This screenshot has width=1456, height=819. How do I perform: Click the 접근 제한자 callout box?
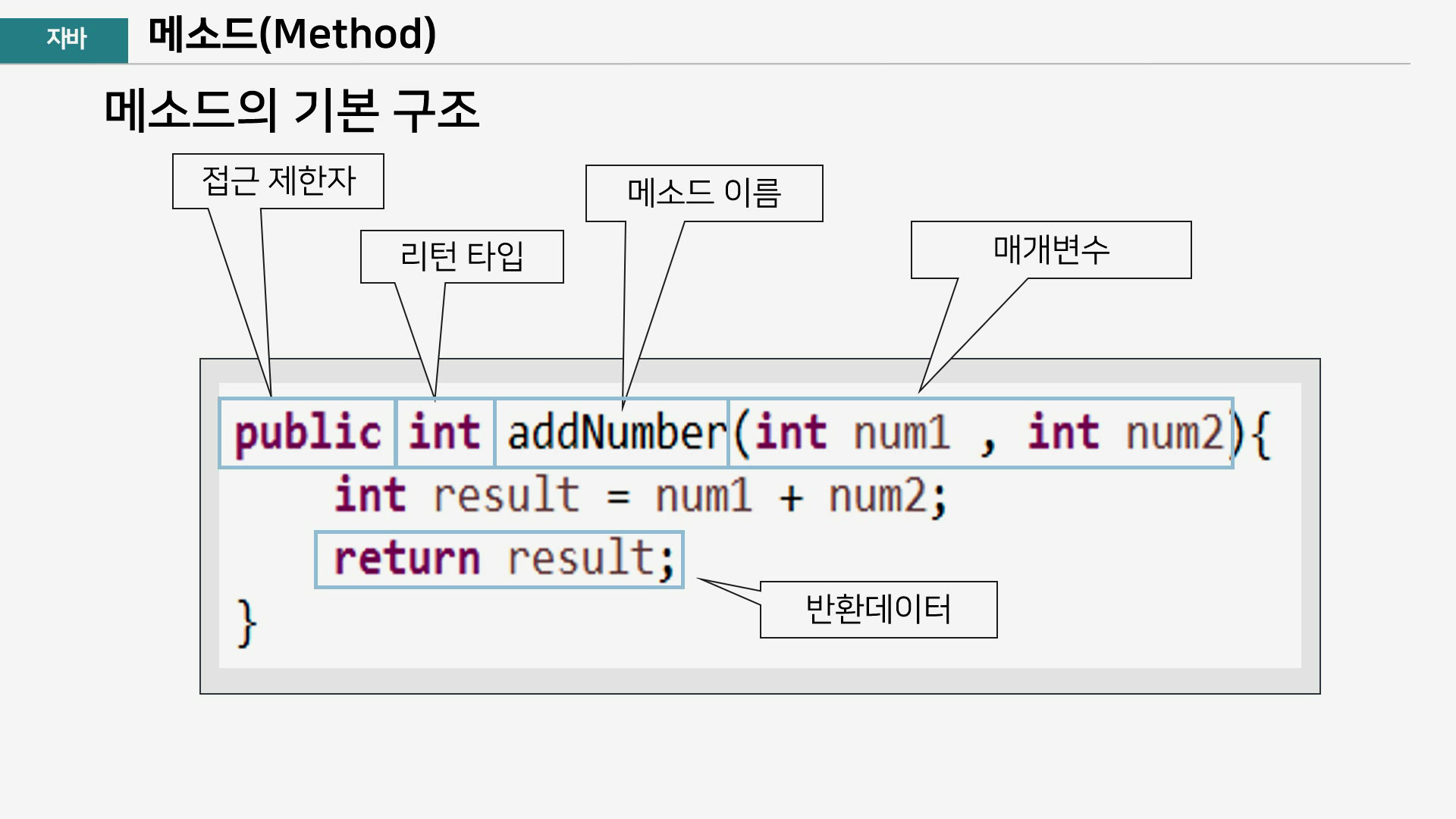(278, 181)
